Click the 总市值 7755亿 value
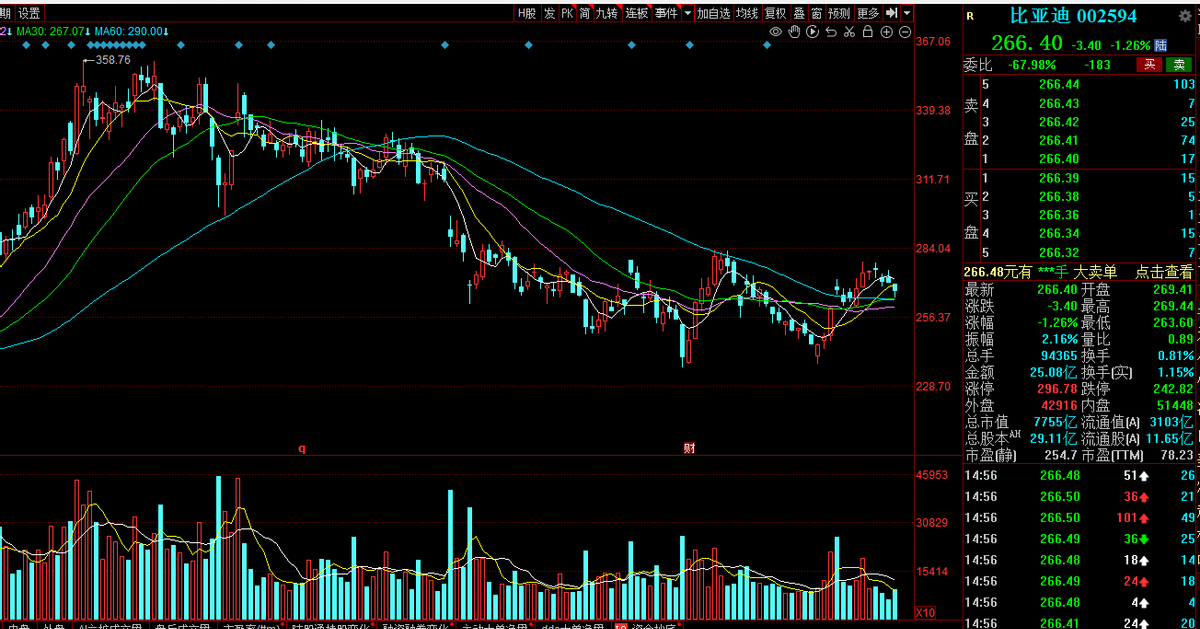 click(1054, 423)
